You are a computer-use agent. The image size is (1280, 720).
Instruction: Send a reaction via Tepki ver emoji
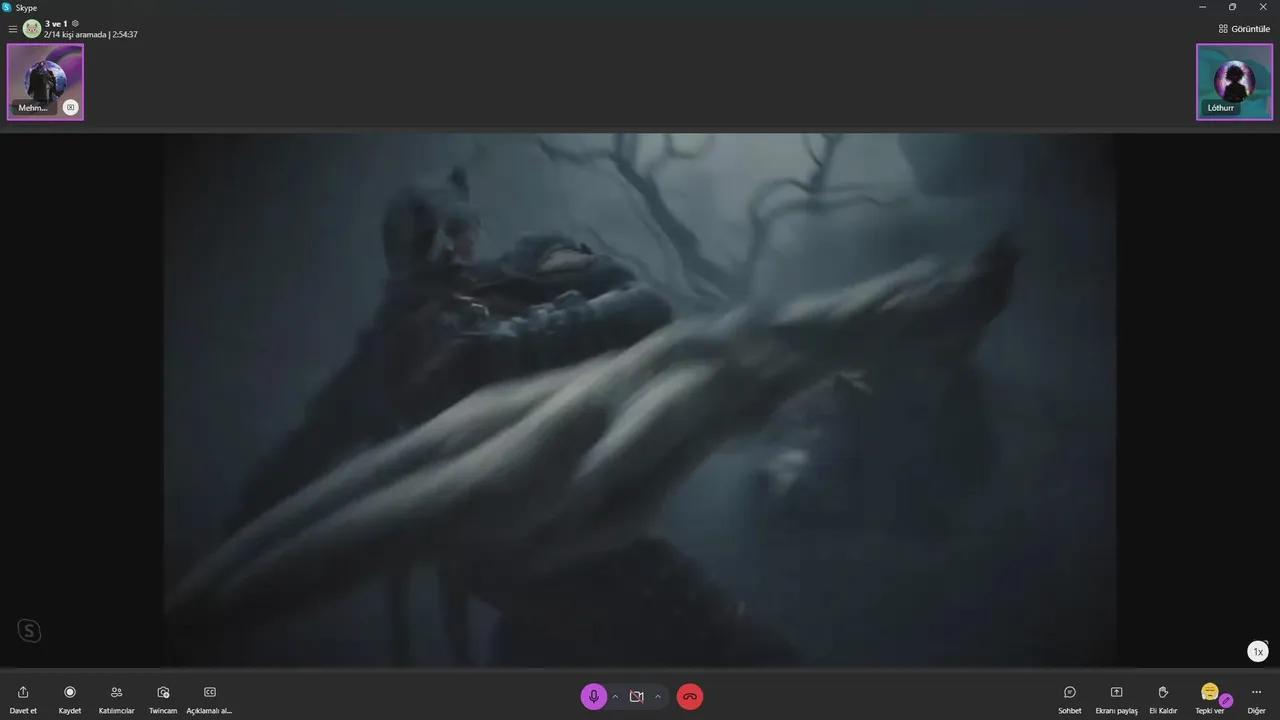pyautogui.click(x=1209, y=692)
